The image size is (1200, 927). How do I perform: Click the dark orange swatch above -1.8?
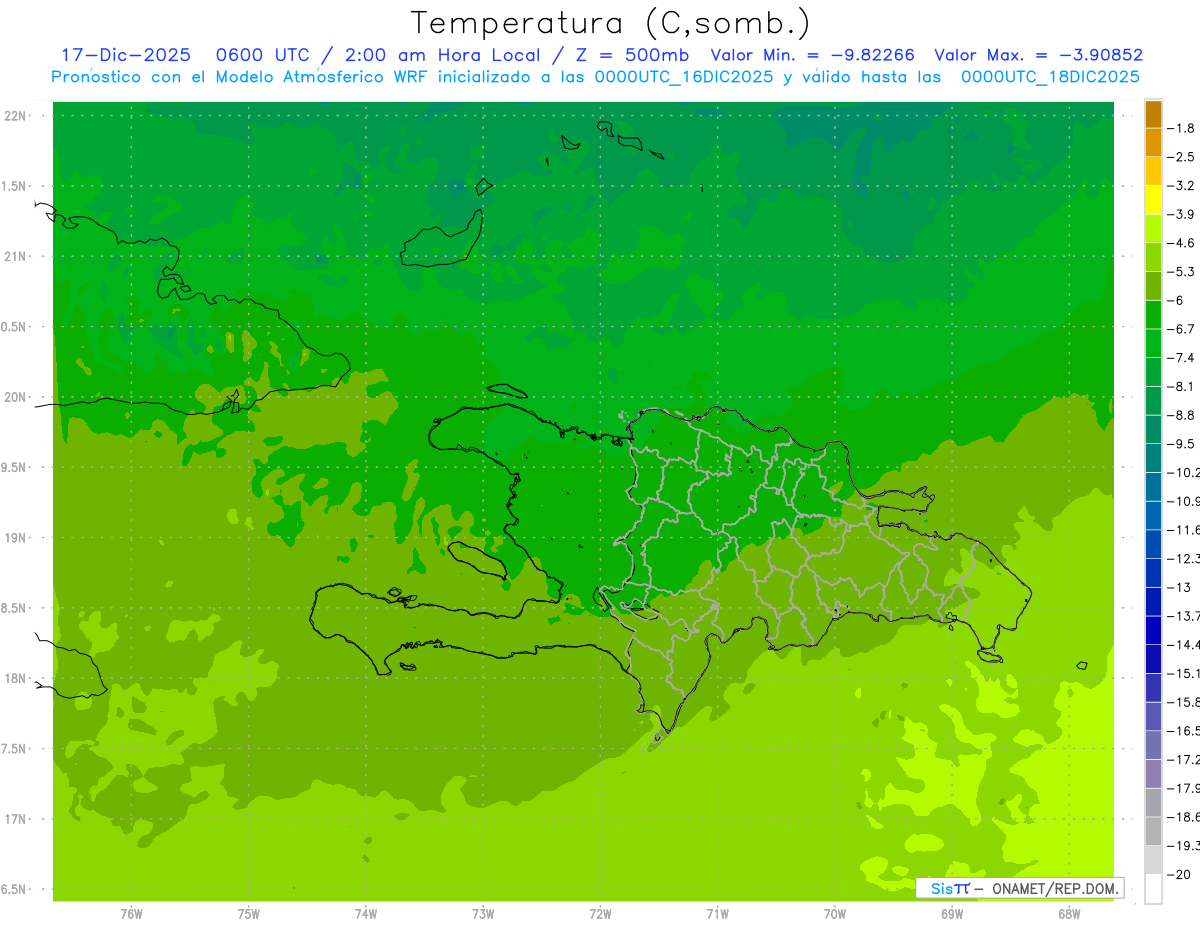point(1153,114)
